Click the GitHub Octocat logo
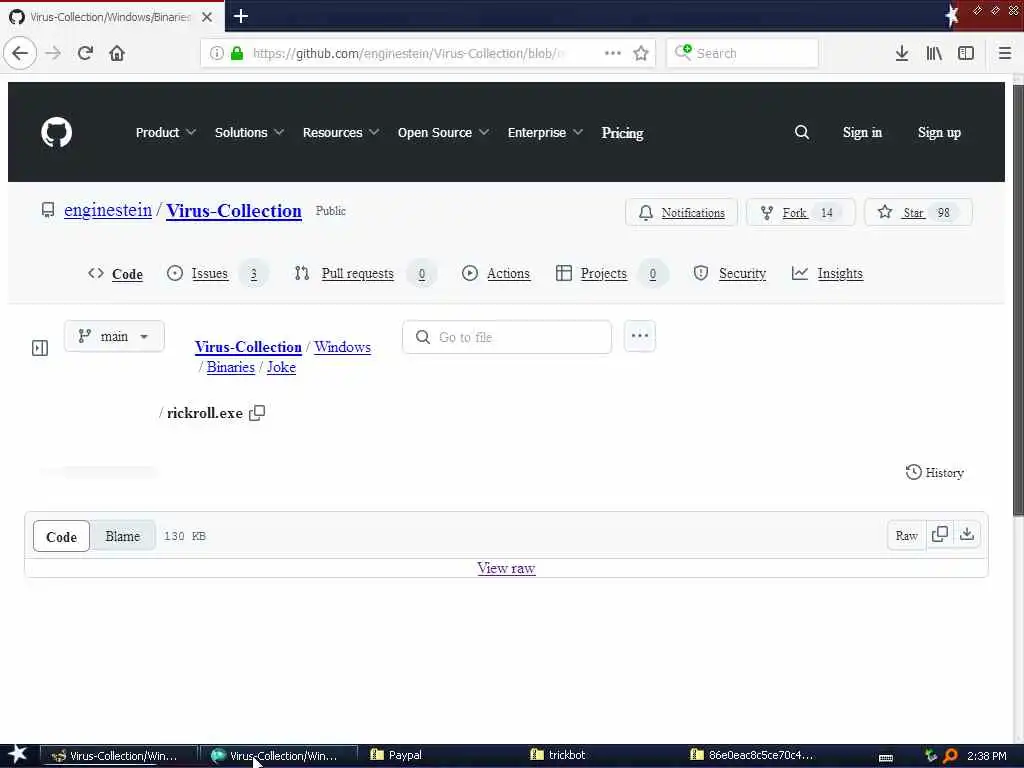Image resolution: width=1024 pixels, height=768 pixels. (x=57, y=133)
